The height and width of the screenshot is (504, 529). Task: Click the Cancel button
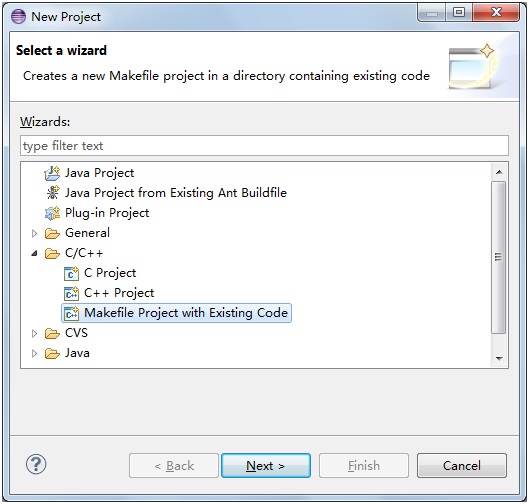click(462, 466)
